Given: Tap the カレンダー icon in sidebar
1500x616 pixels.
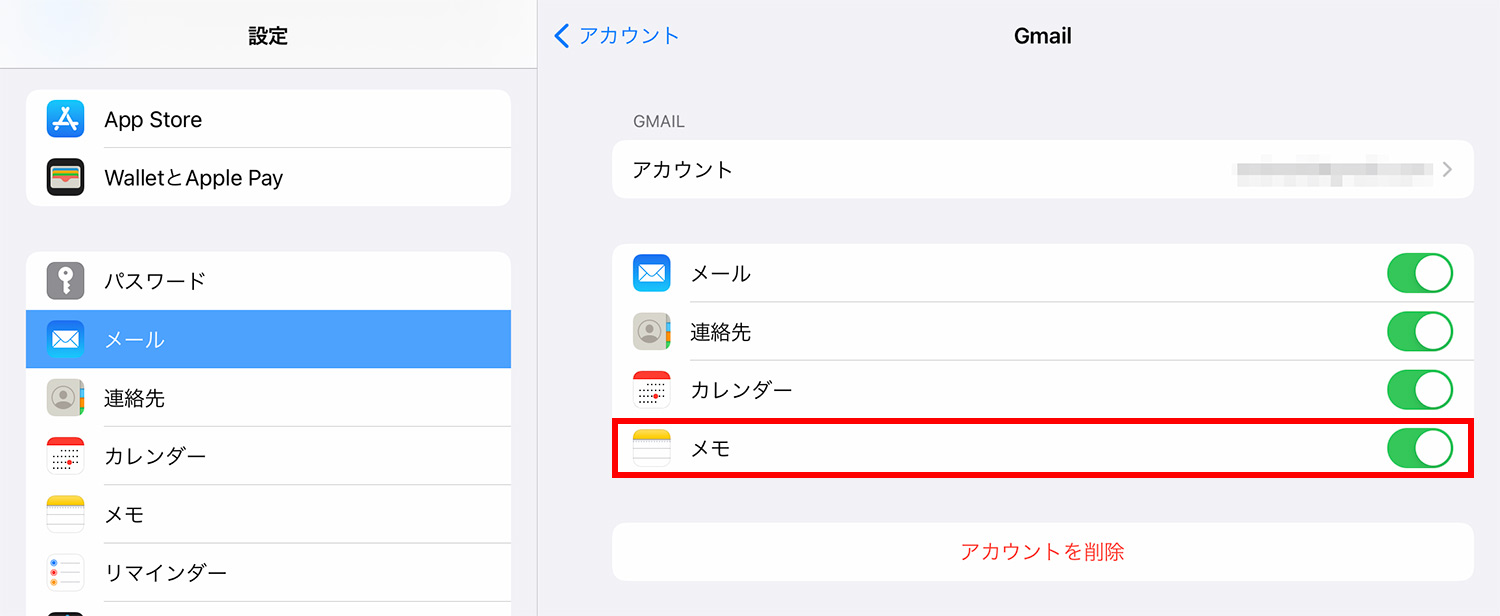Looking at the screenshot, I should coord(65,456).
